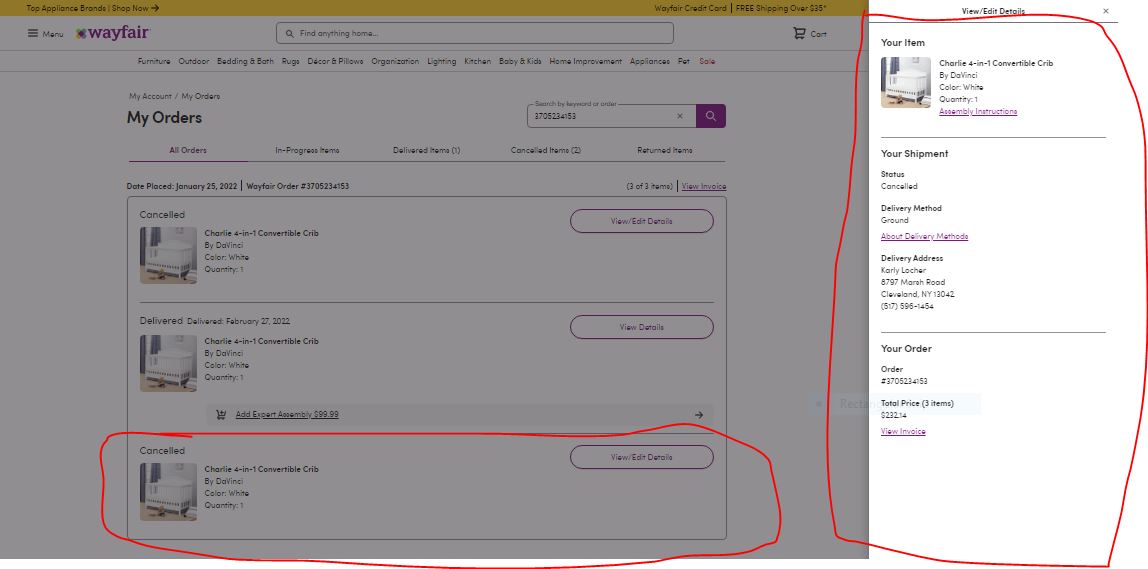The width and height of the screenshot is (1148, 569).
Task: Open Décor & Pillows category
Action: (335, 62)
